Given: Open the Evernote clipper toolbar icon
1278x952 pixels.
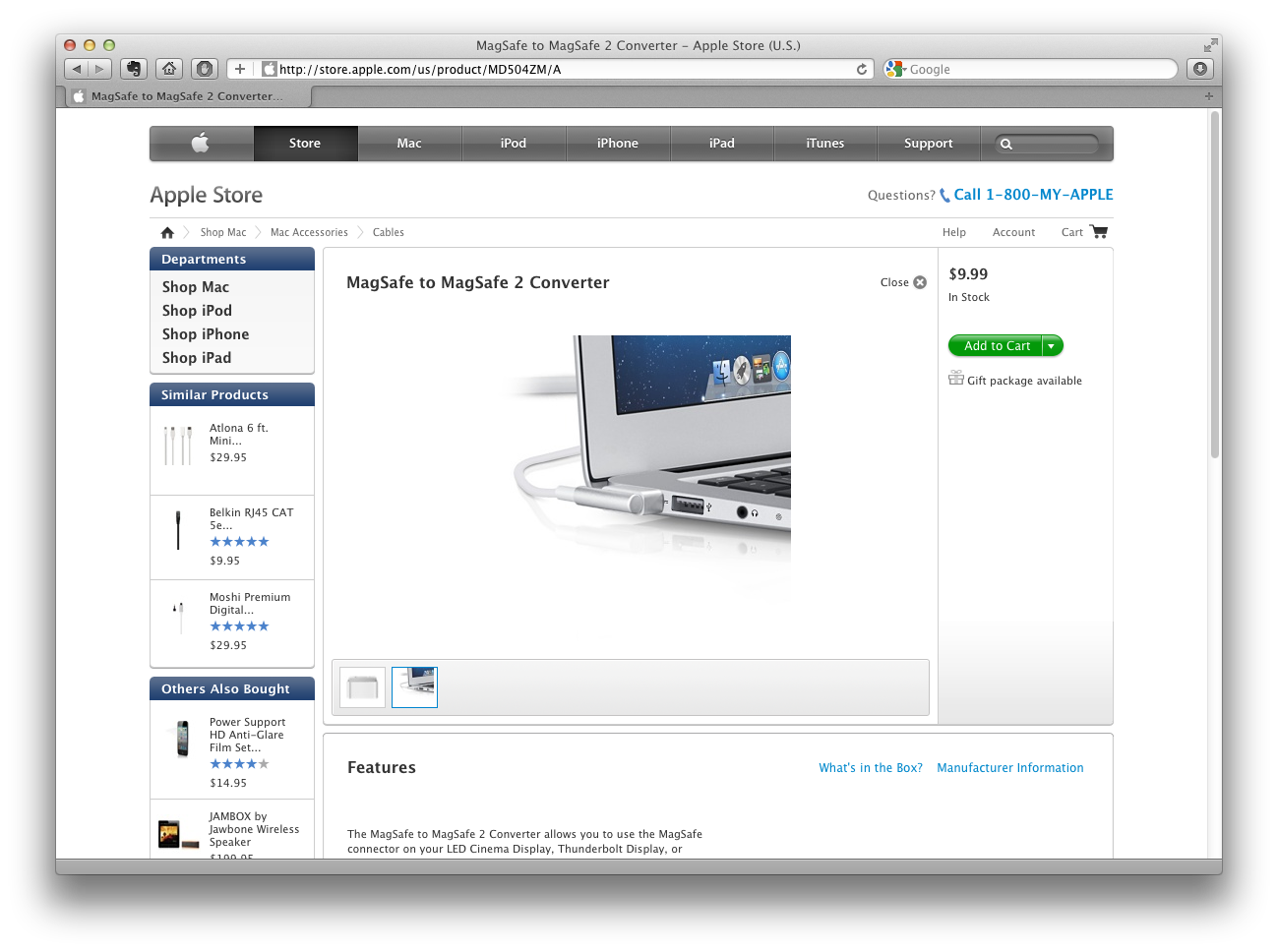Looking at the screenshot, I should (134, 69).
